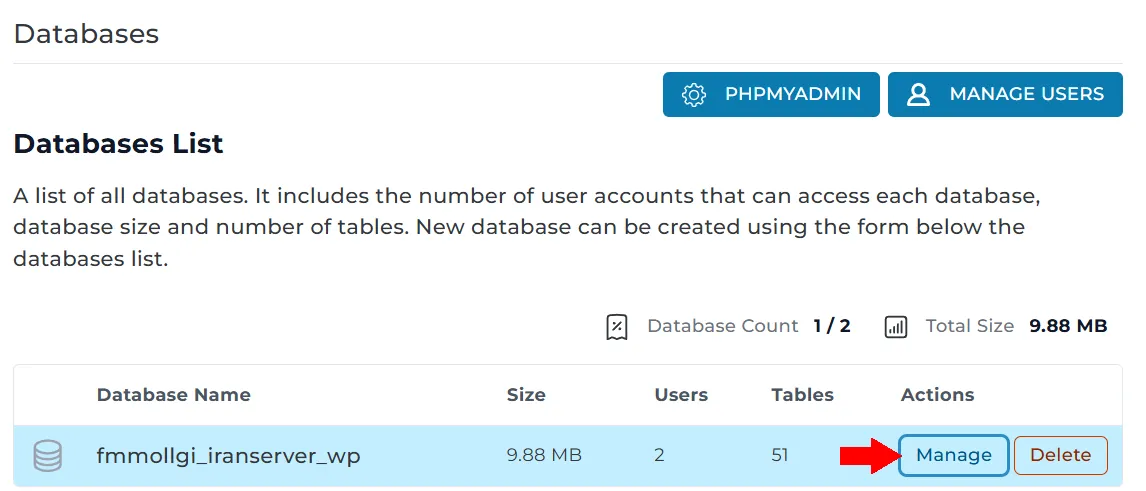Click the Size column header
Image resolution: width=1146 pixels, height=491 pixels.
coord(526,395)
